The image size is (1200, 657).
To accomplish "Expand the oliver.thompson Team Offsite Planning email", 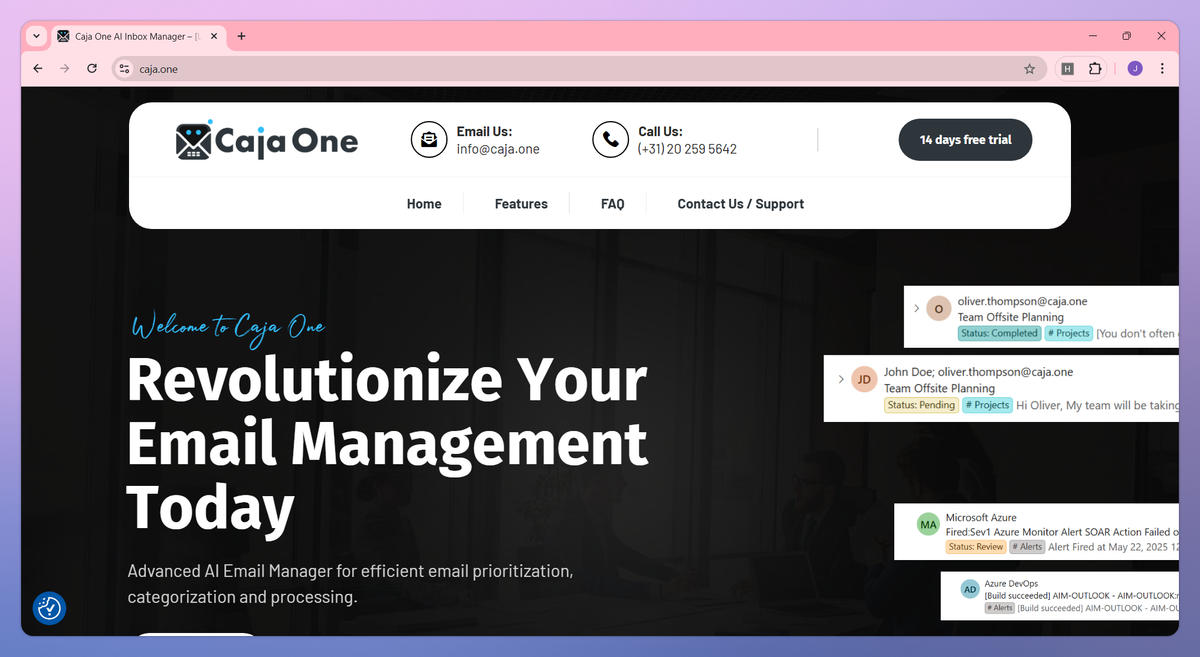I will pyautogui.click(x=916, y=308).
